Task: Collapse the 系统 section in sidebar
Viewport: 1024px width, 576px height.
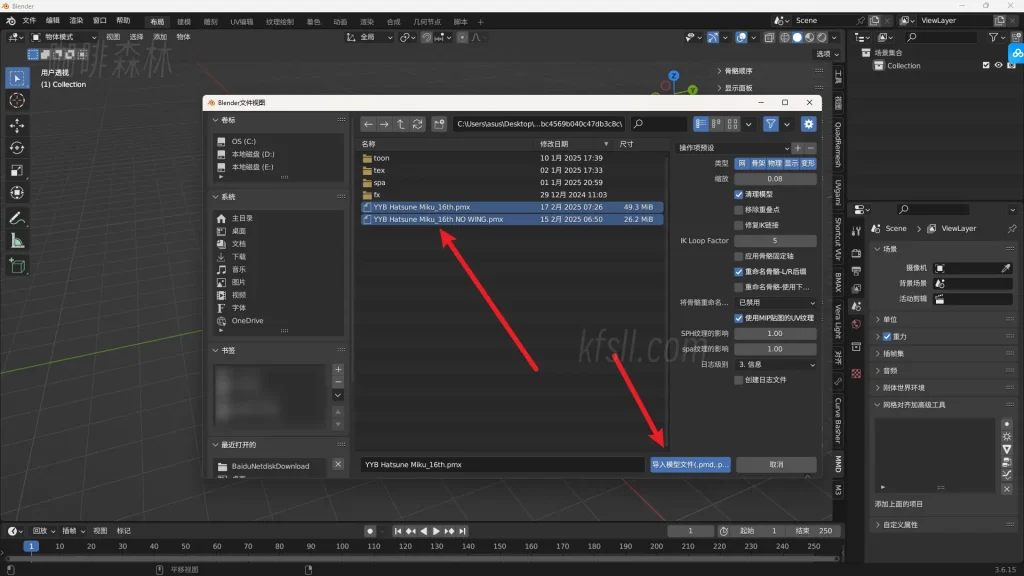Action: (x=216, y=197)
